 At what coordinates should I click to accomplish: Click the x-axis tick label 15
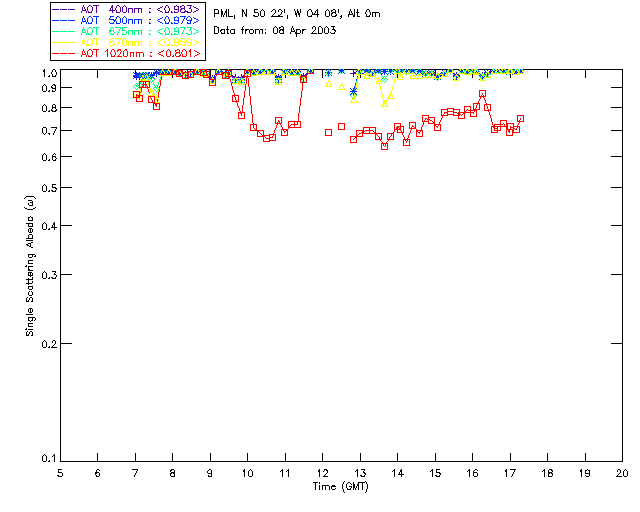tap(435, 473)
